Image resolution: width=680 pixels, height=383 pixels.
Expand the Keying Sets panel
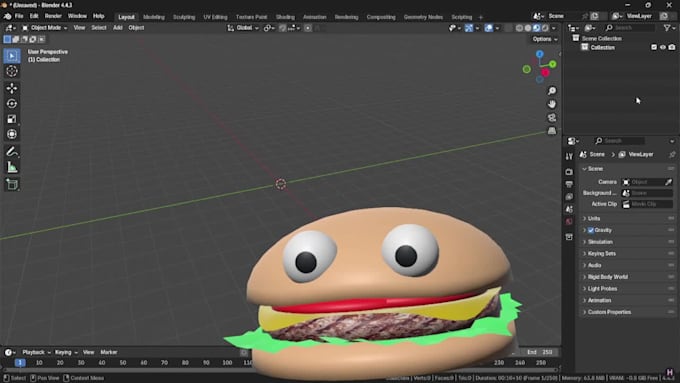628,254
